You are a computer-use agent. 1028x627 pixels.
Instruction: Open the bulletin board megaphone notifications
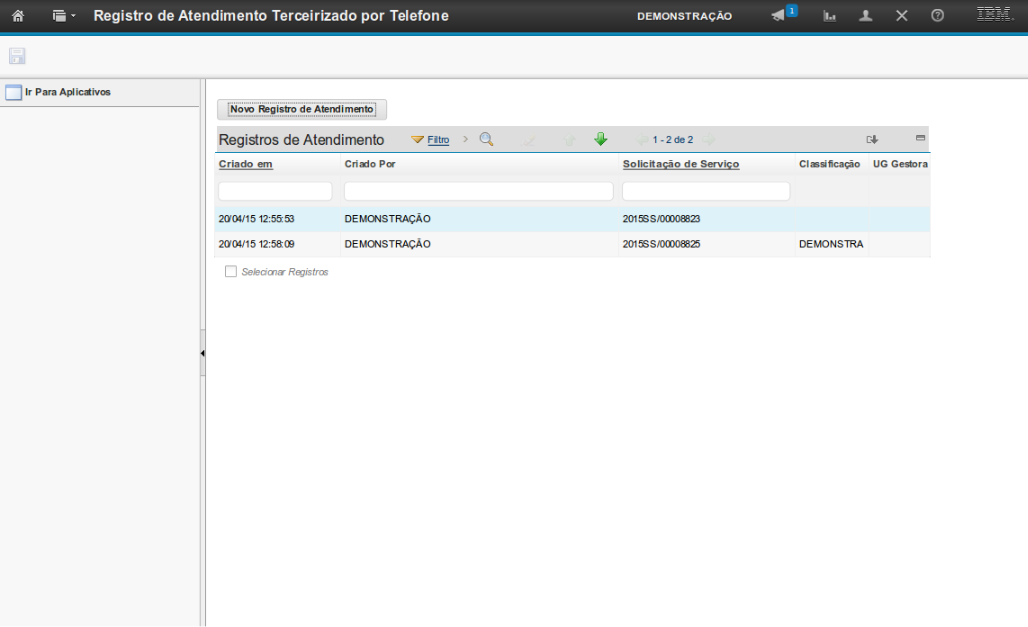pos(780,15)
